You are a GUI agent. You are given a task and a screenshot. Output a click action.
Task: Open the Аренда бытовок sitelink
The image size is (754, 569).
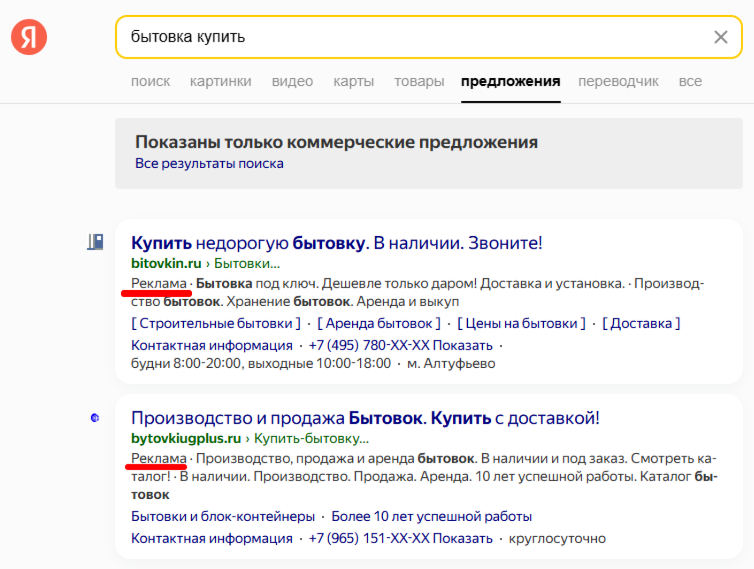(x=379, y=323)
